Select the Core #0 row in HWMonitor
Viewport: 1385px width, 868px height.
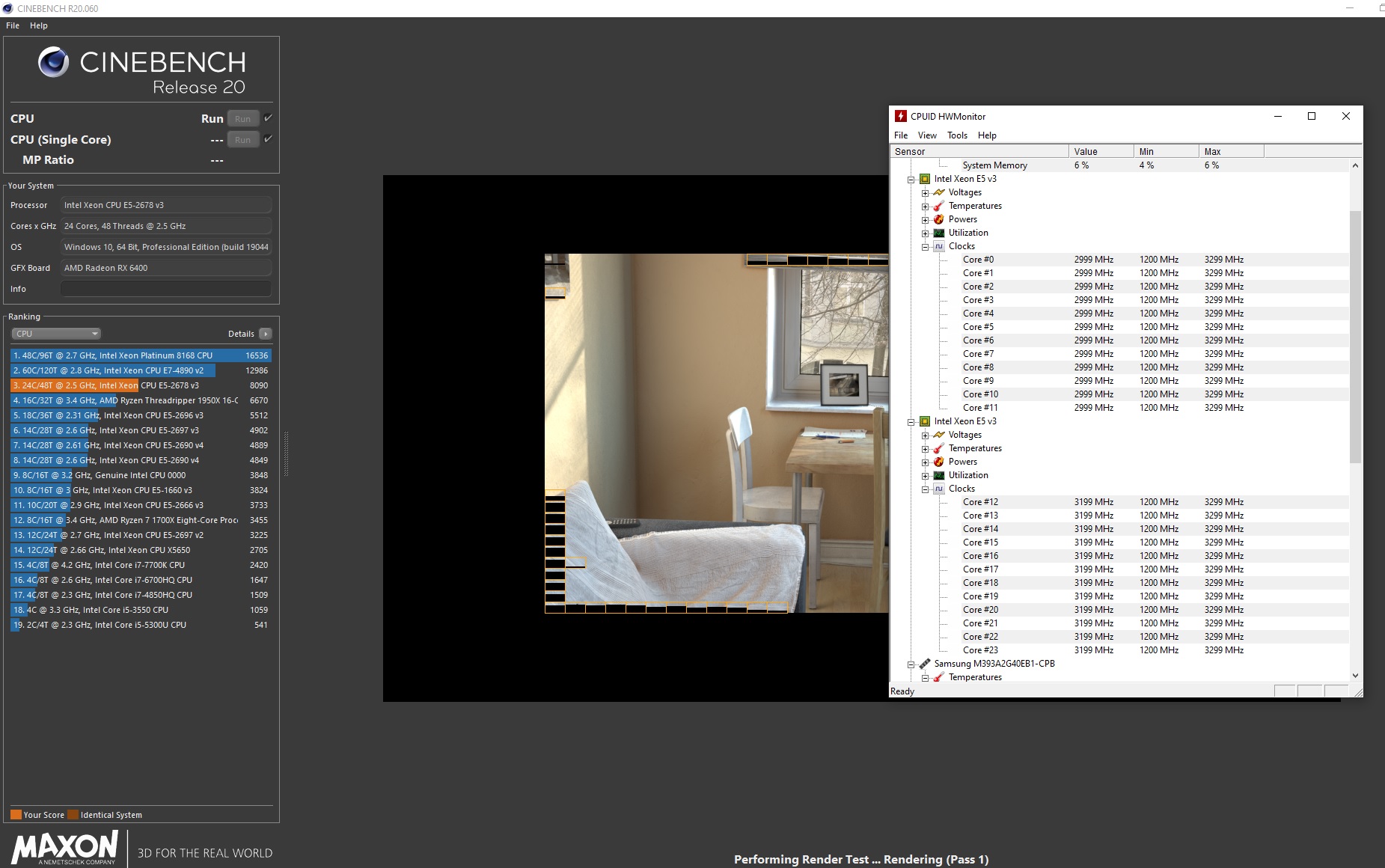click(1155, 260)
